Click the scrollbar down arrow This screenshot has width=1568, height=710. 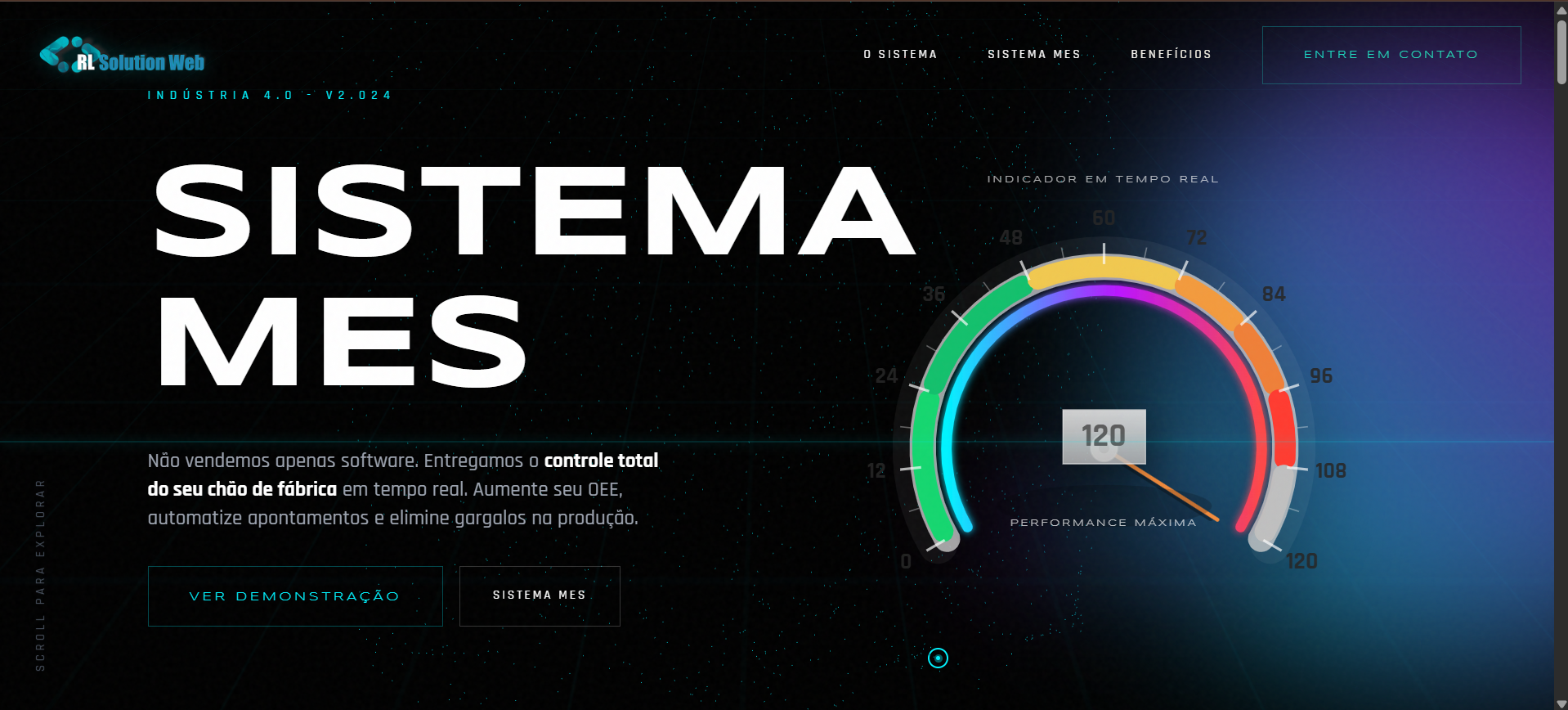(1561, 703)
